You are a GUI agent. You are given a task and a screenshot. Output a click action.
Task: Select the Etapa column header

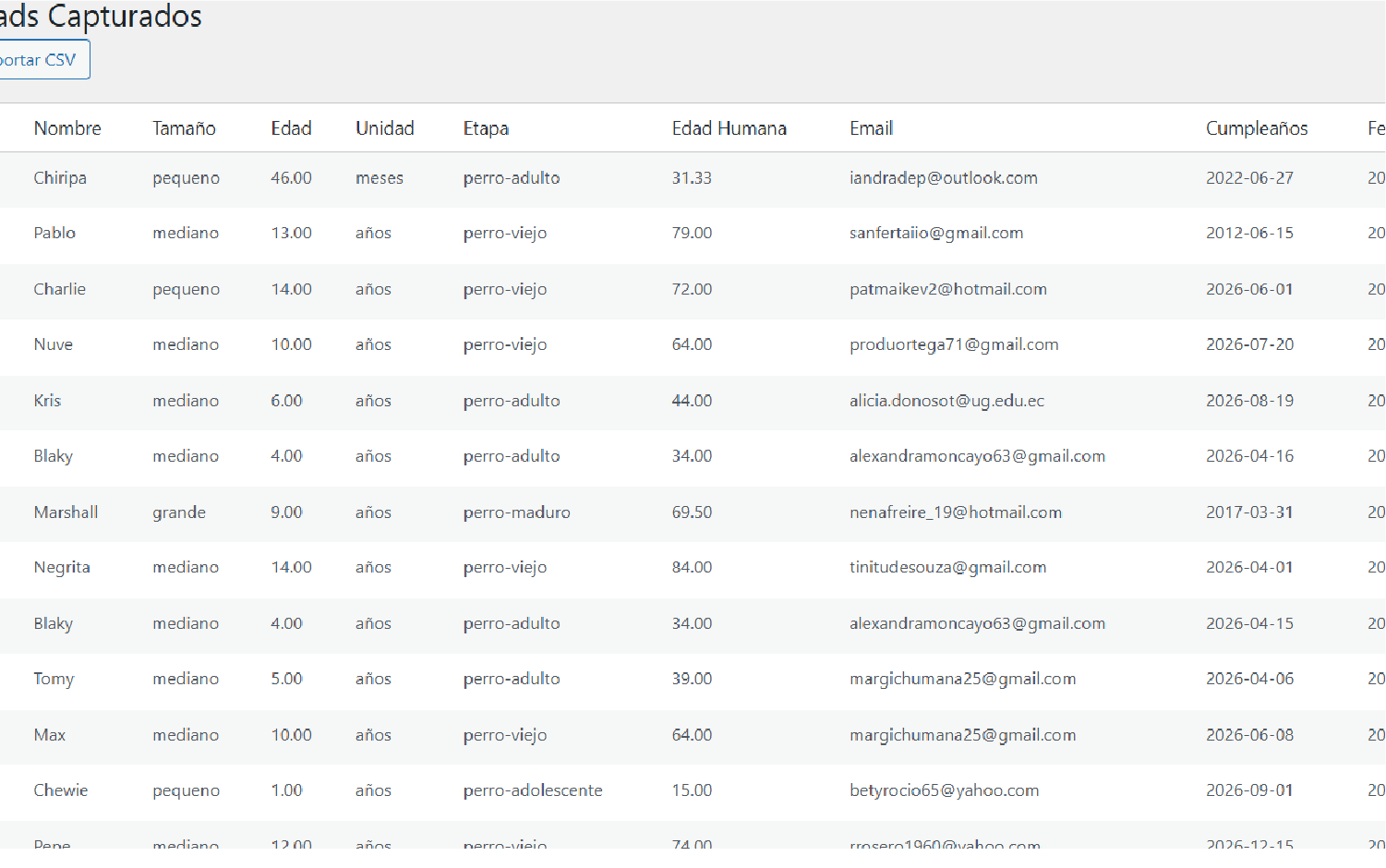486,128
